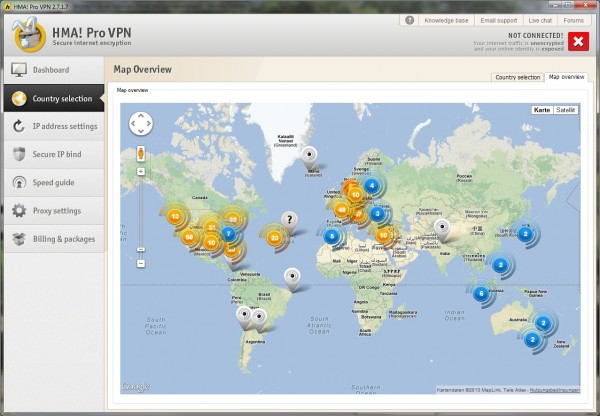Click the blue 5 cluster over Spain
The height and width of the screenshot is (416, 600).
(332, 236)
